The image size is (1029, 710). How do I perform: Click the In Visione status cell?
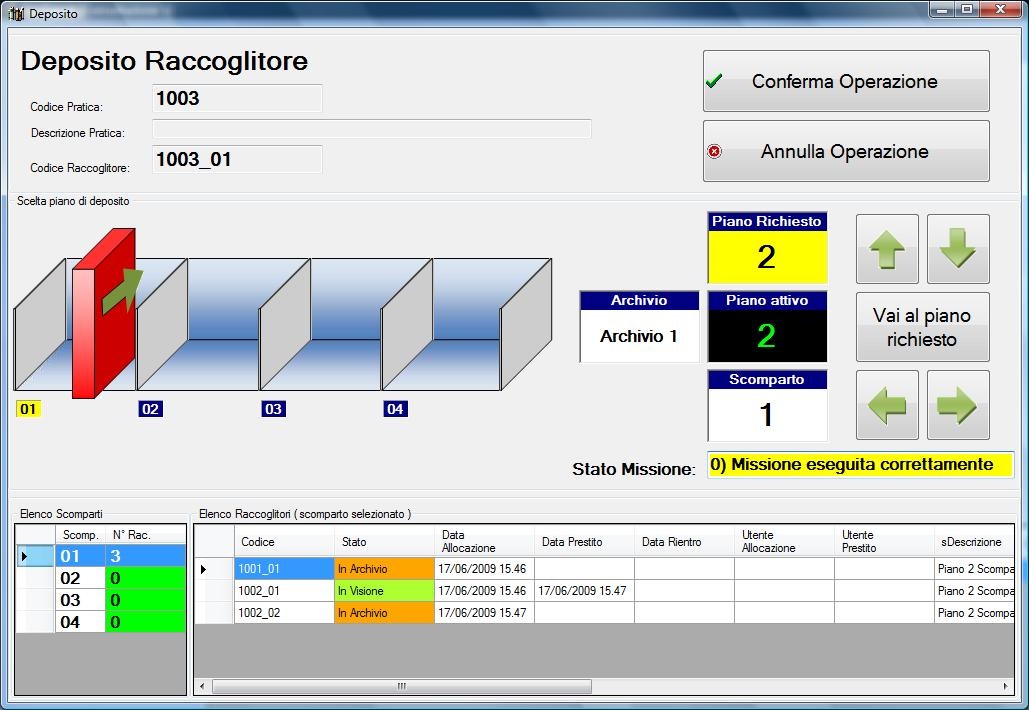coord(384,591)
